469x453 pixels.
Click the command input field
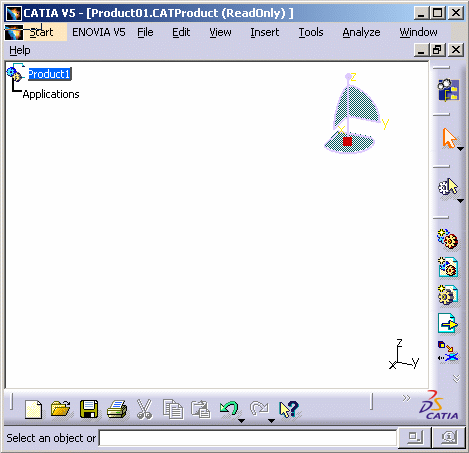point(248,438)
